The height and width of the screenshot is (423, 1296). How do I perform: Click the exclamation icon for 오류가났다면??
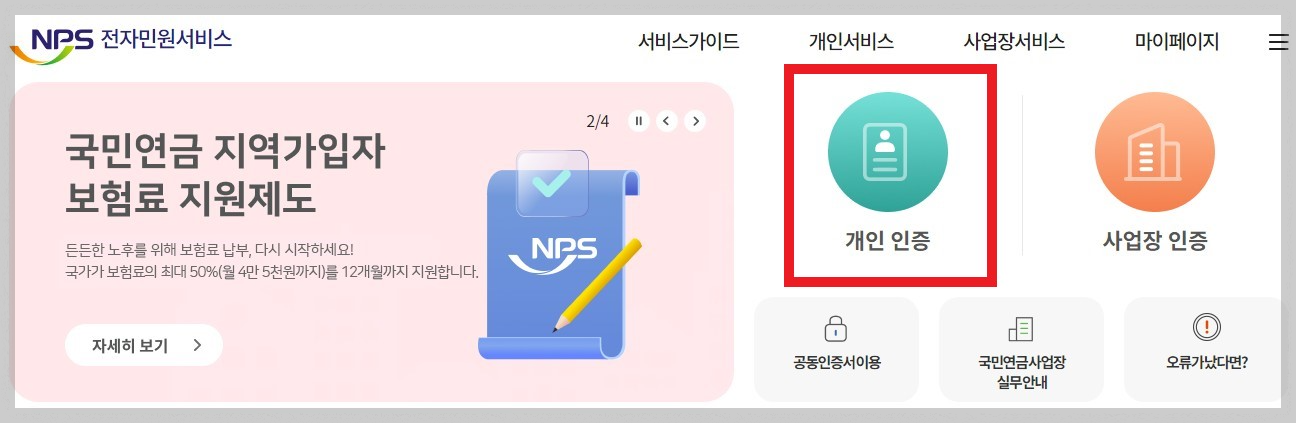1208,328
